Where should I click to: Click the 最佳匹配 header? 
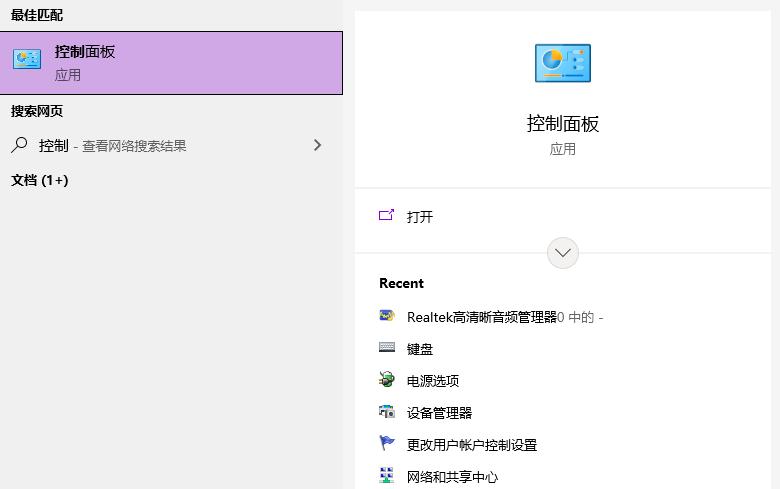pos(37,15)
